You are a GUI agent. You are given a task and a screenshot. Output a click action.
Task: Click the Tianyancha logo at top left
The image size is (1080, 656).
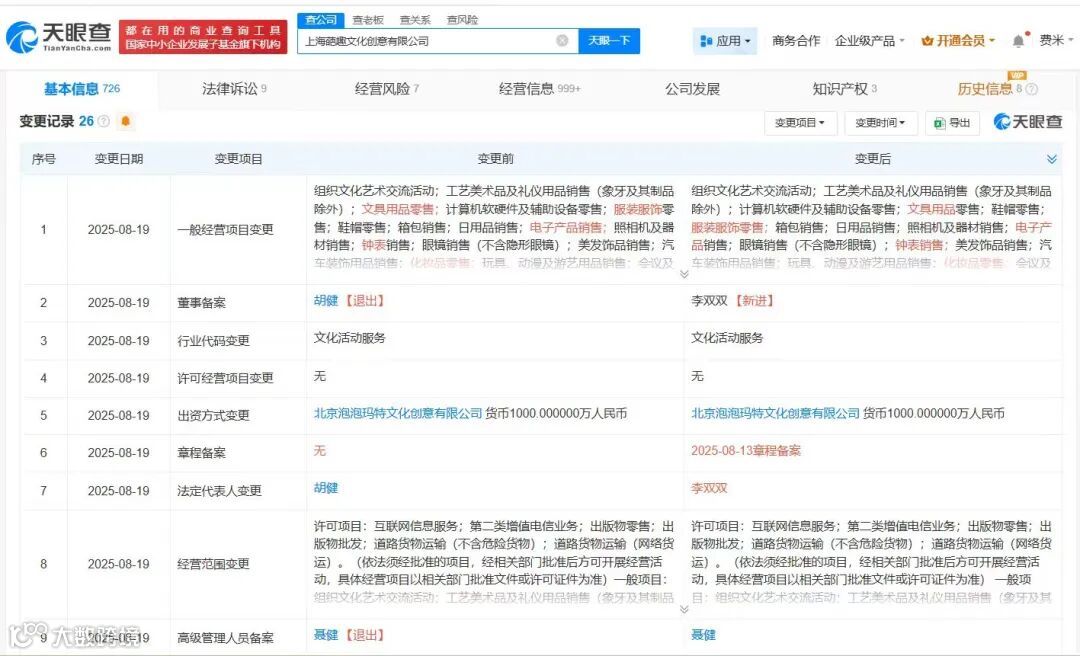[59, 37]
